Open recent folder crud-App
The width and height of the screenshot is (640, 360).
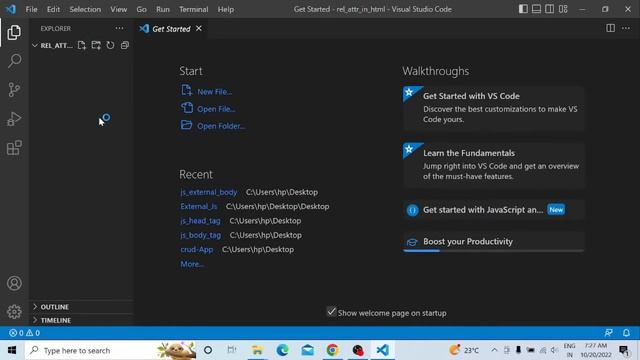tap(197, 249)
